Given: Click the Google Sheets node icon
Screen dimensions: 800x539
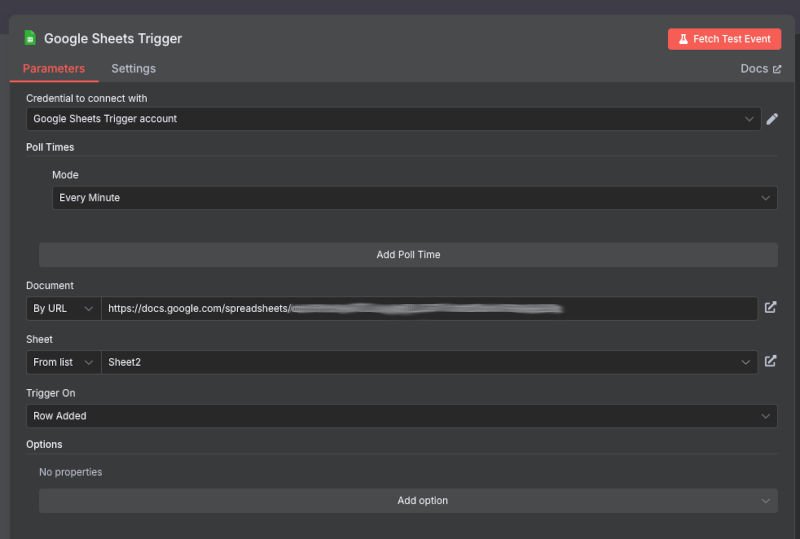Looking at the screenshot, I should (30, 38).
